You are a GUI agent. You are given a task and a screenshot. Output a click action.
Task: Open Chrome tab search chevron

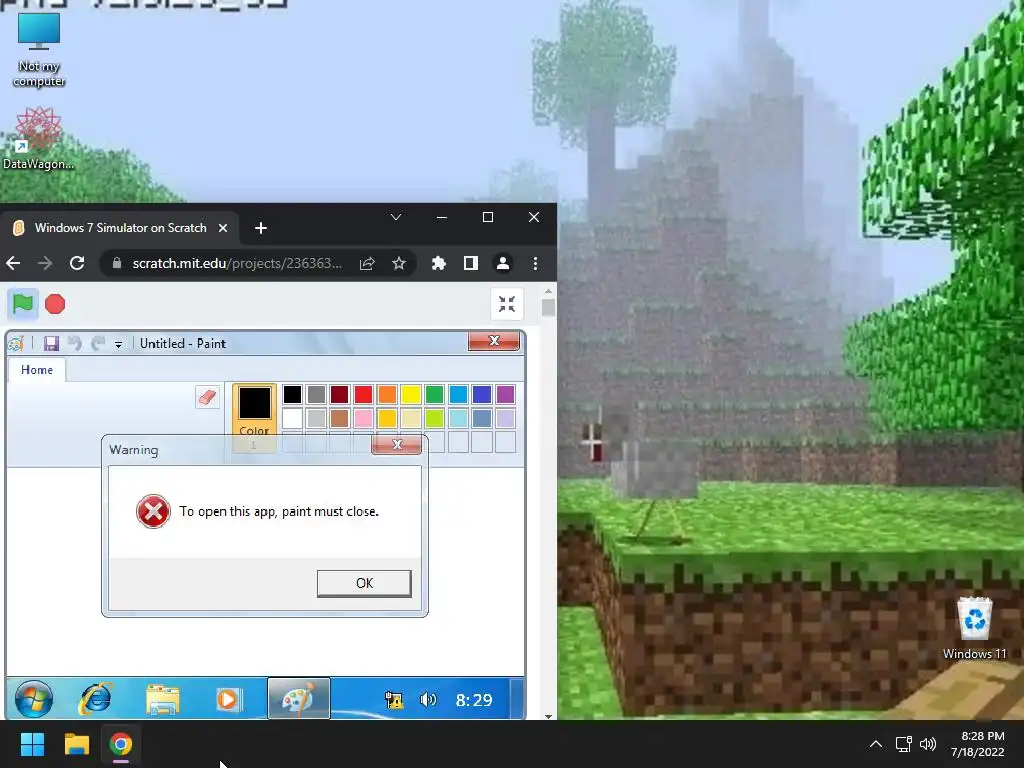pyautogui.click(x=396, y=217)
